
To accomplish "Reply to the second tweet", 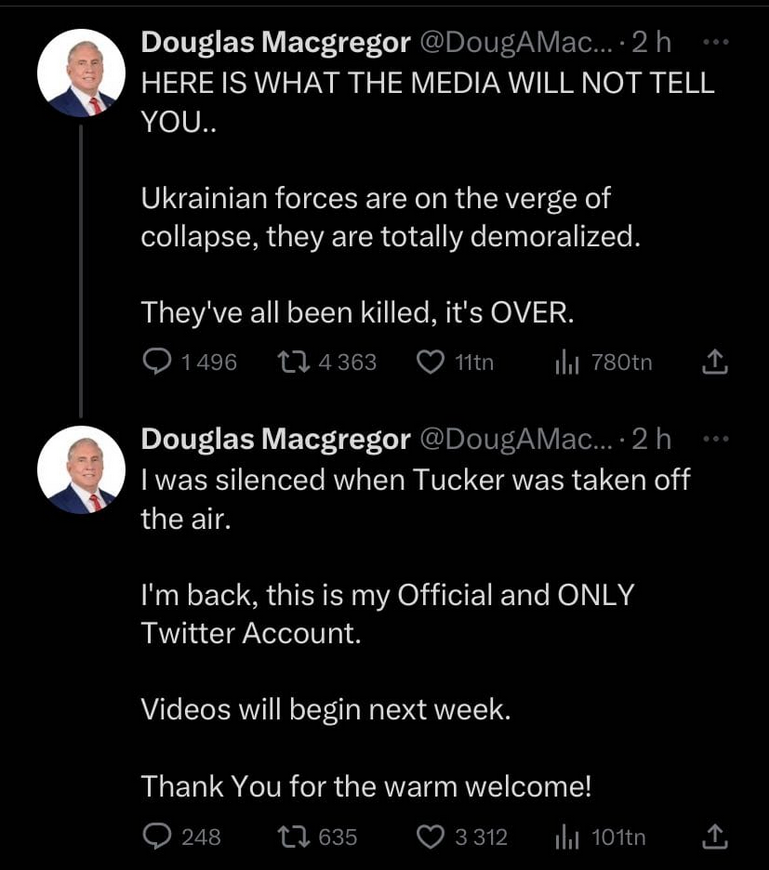I will [160, 837].
